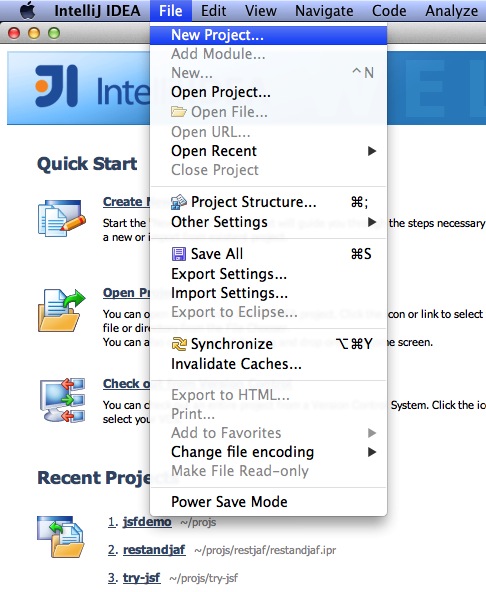Open the jsfdemo recent project link
486x592 pixels.
147,522
